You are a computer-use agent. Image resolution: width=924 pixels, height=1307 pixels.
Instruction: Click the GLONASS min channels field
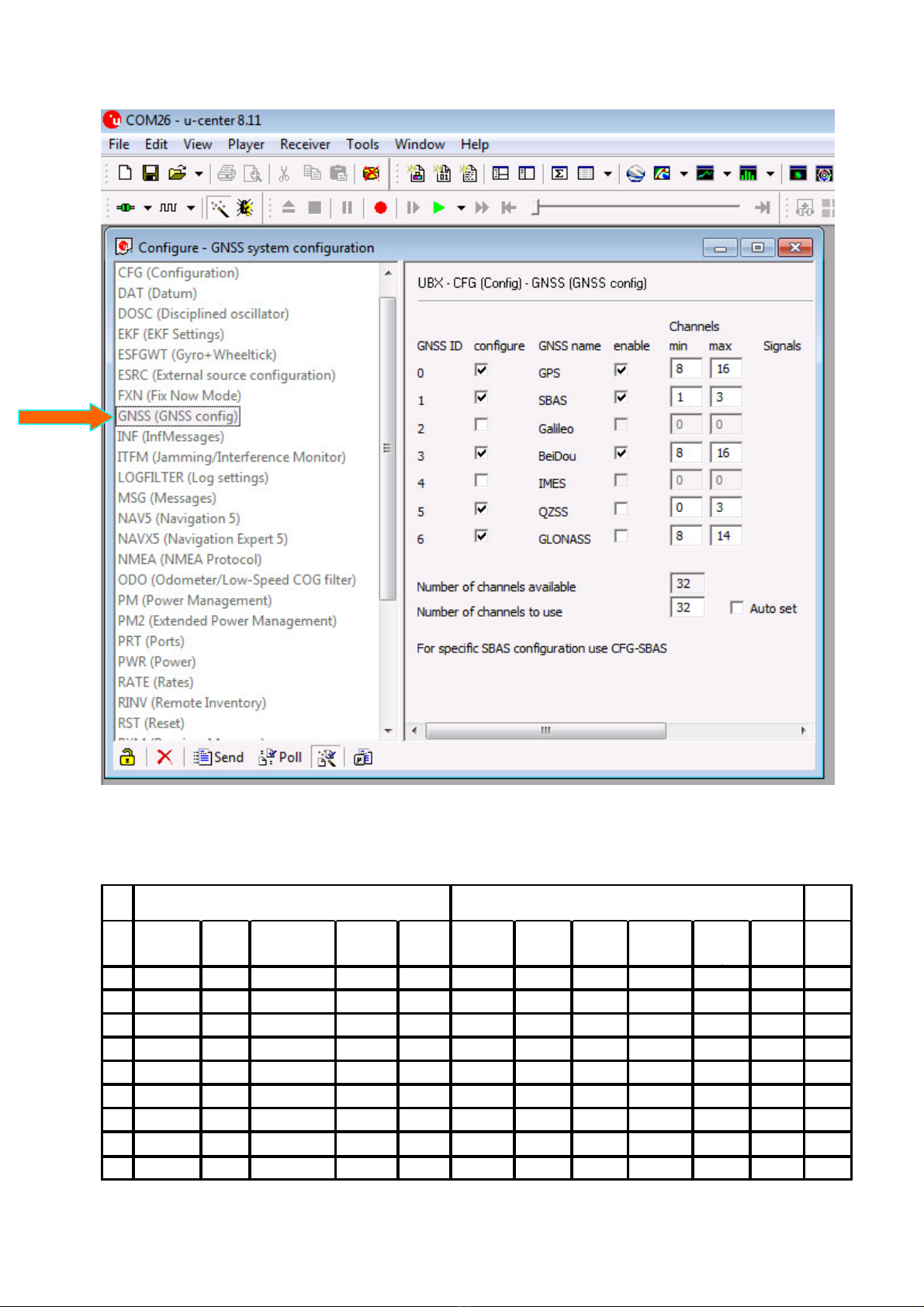686,535
